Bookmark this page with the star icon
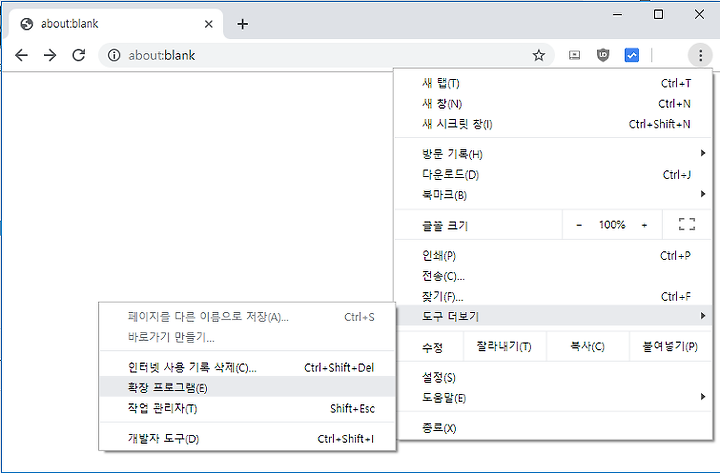Viewport: 720px width, 473px height. [x=539, y=56]
